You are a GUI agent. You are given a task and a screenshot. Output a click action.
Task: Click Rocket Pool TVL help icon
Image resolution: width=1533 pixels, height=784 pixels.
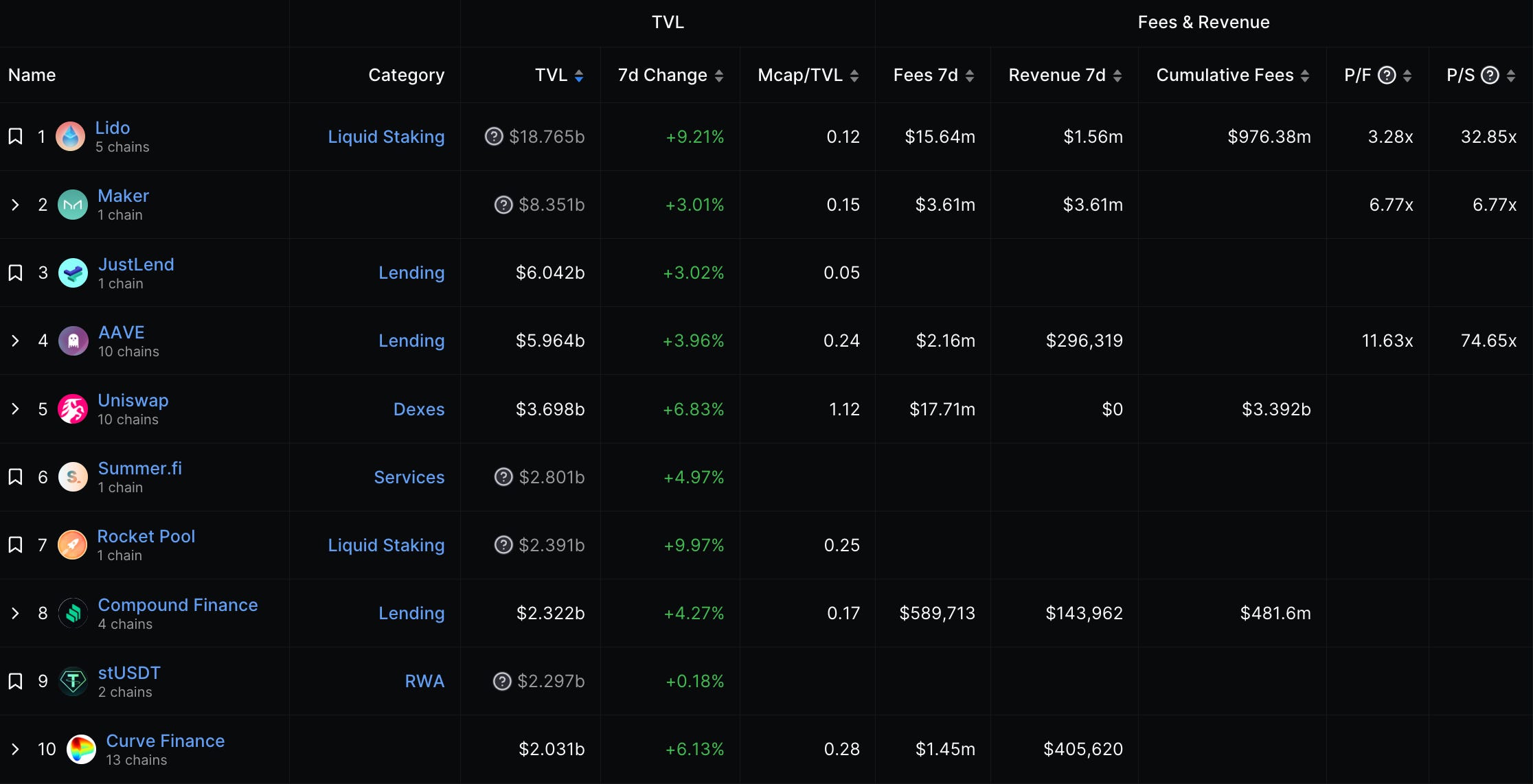click(503, 545)
